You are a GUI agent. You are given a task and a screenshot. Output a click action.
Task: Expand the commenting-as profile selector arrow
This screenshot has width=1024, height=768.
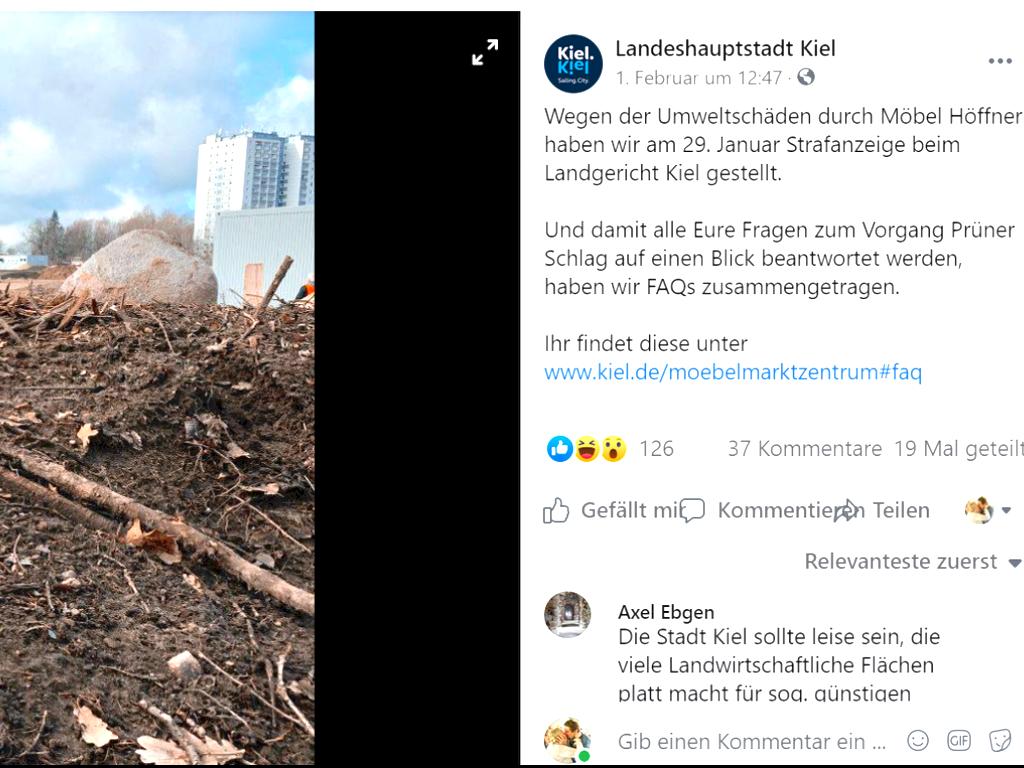point(1006,510)
